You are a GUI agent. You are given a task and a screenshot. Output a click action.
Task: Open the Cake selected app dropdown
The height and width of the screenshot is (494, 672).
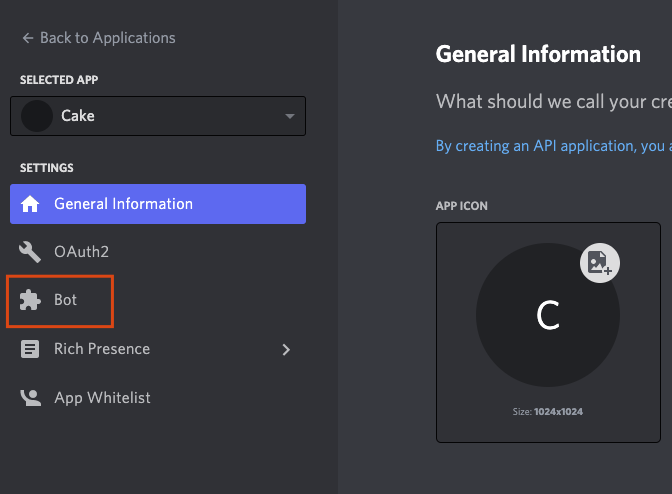point(158,116)
